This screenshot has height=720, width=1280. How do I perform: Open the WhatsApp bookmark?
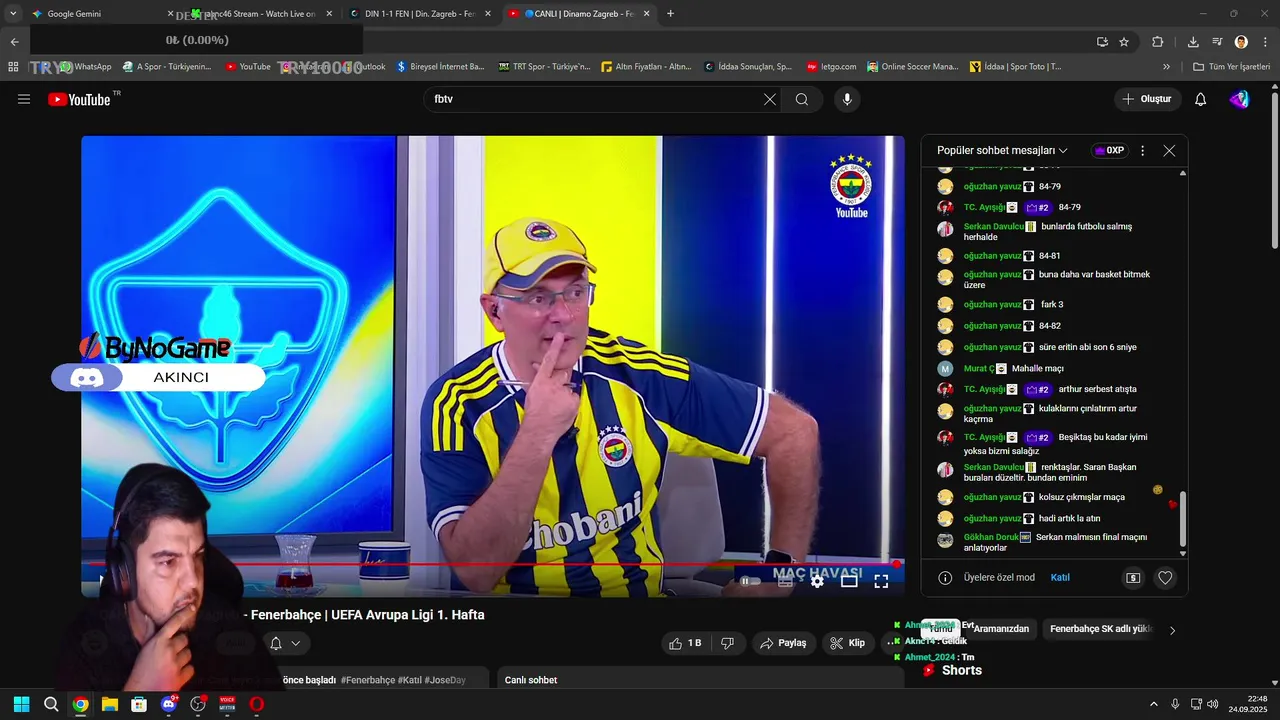pyautogui.click(x=86, y=67)
